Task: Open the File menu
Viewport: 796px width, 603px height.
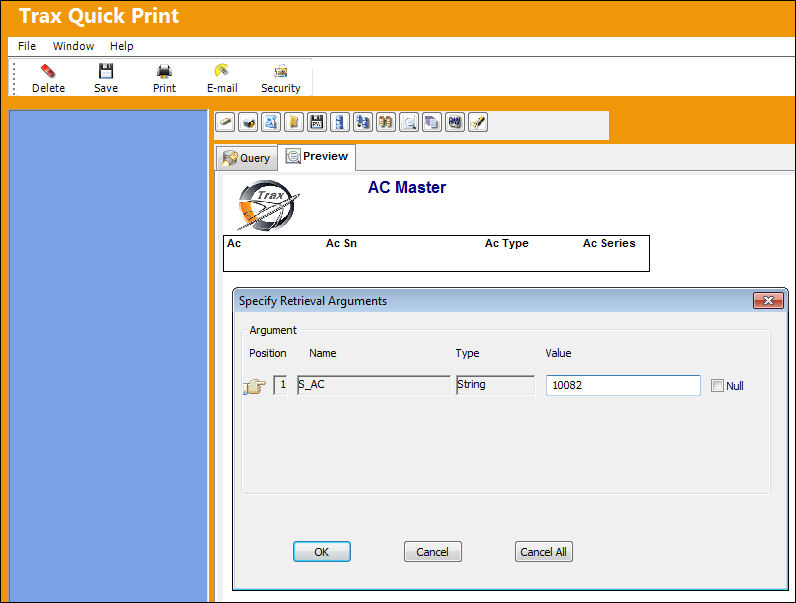Action: 27,46
